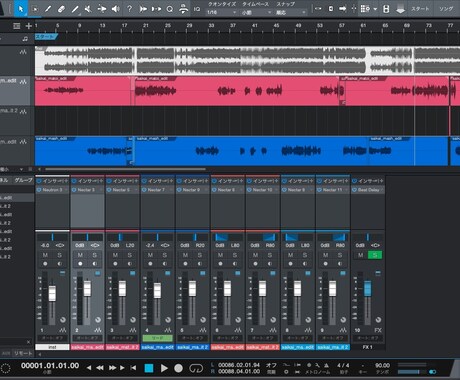Select the Range tool
460x380 pixels.
35,9
